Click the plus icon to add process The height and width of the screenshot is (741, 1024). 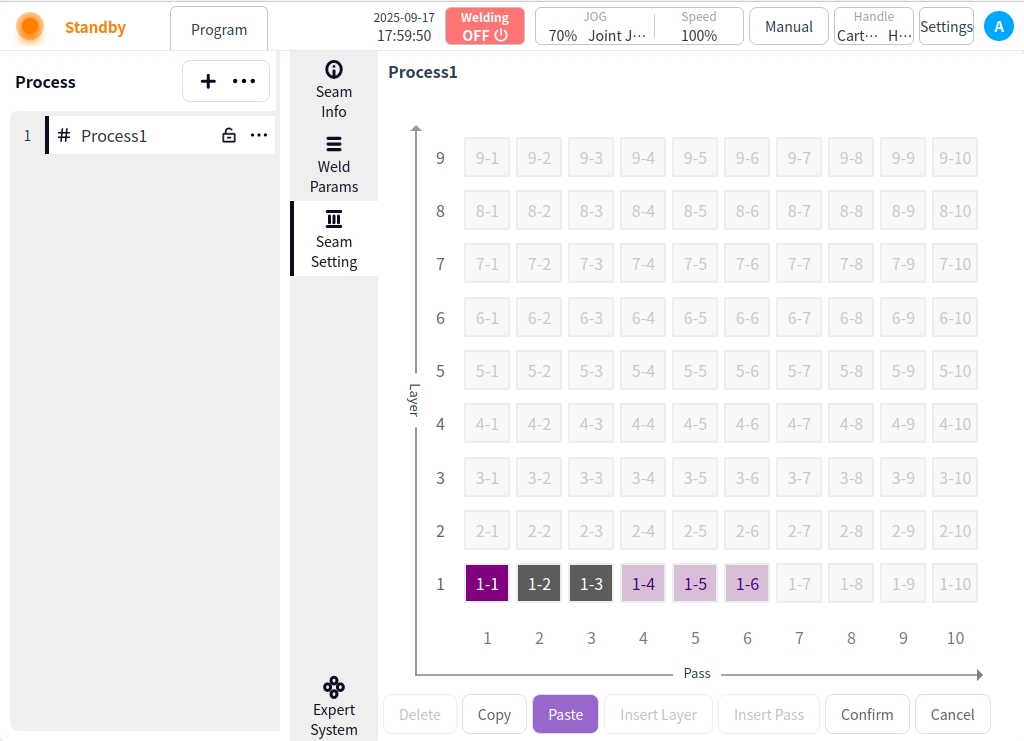pos(208,82)
